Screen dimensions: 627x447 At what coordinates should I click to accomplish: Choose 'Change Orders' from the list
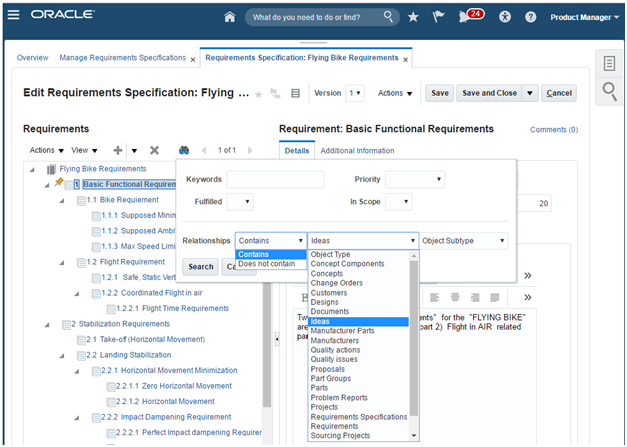(335, 283)
